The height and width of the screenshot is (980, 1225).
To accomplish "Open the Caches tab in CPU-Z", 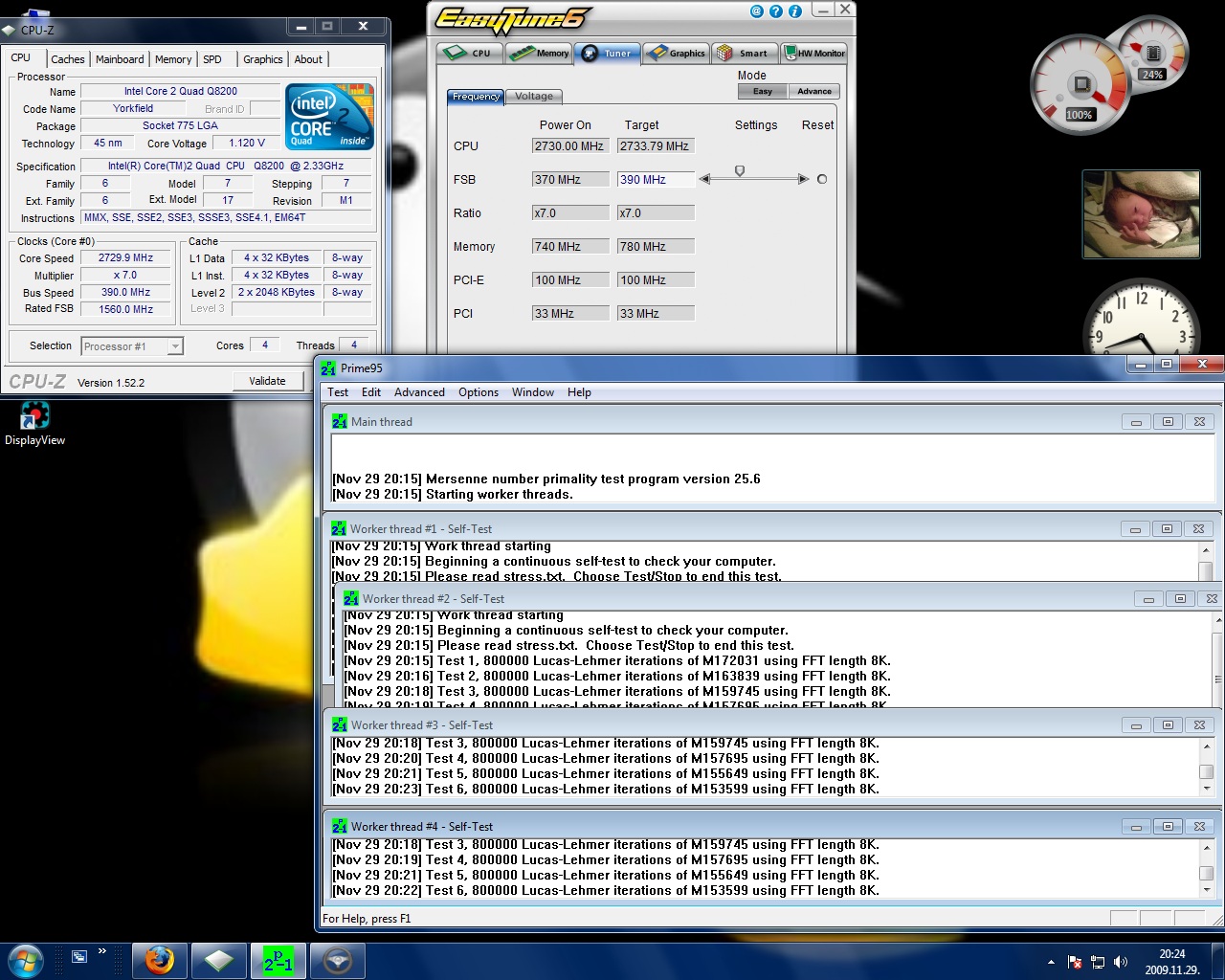I will coord(68,59).
